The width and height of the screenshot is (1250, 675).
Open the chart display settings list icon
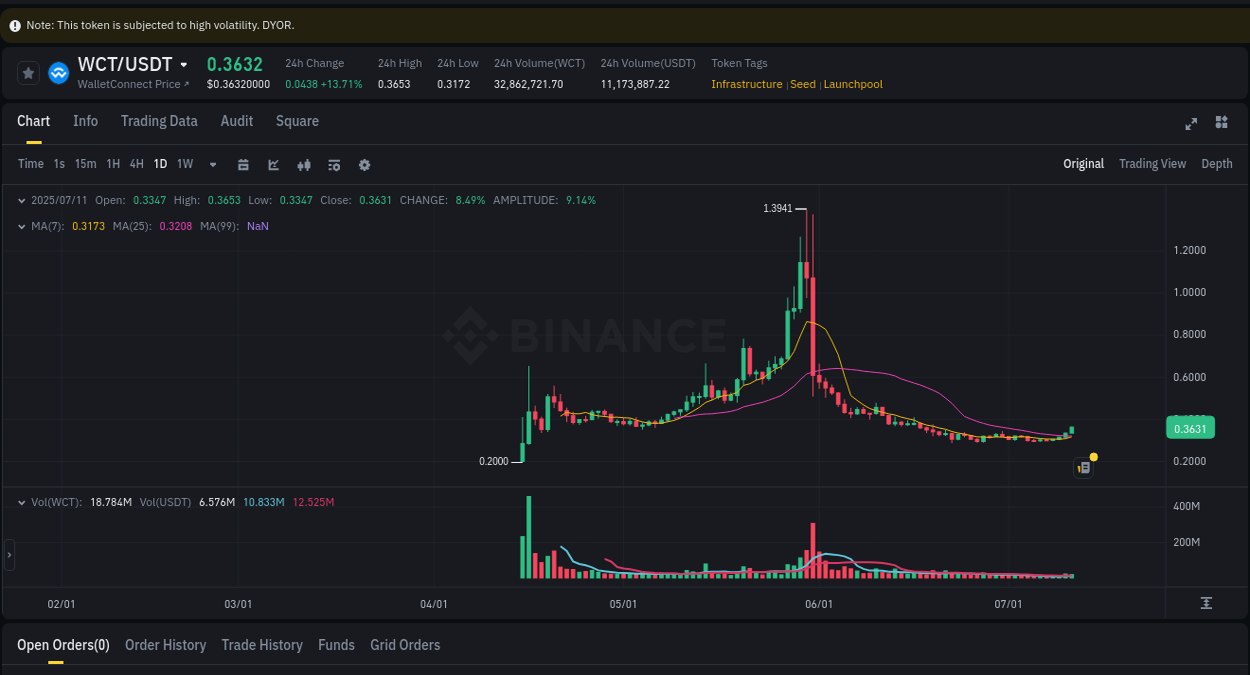pos(334,164)
